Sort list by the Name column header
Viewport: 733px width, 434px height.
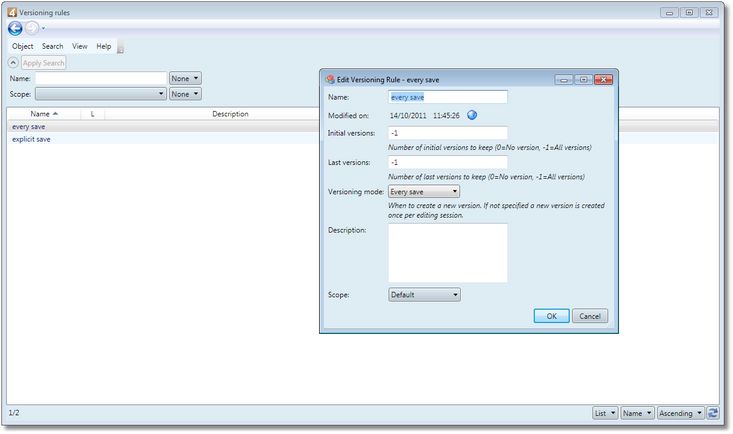pos(44,114)
